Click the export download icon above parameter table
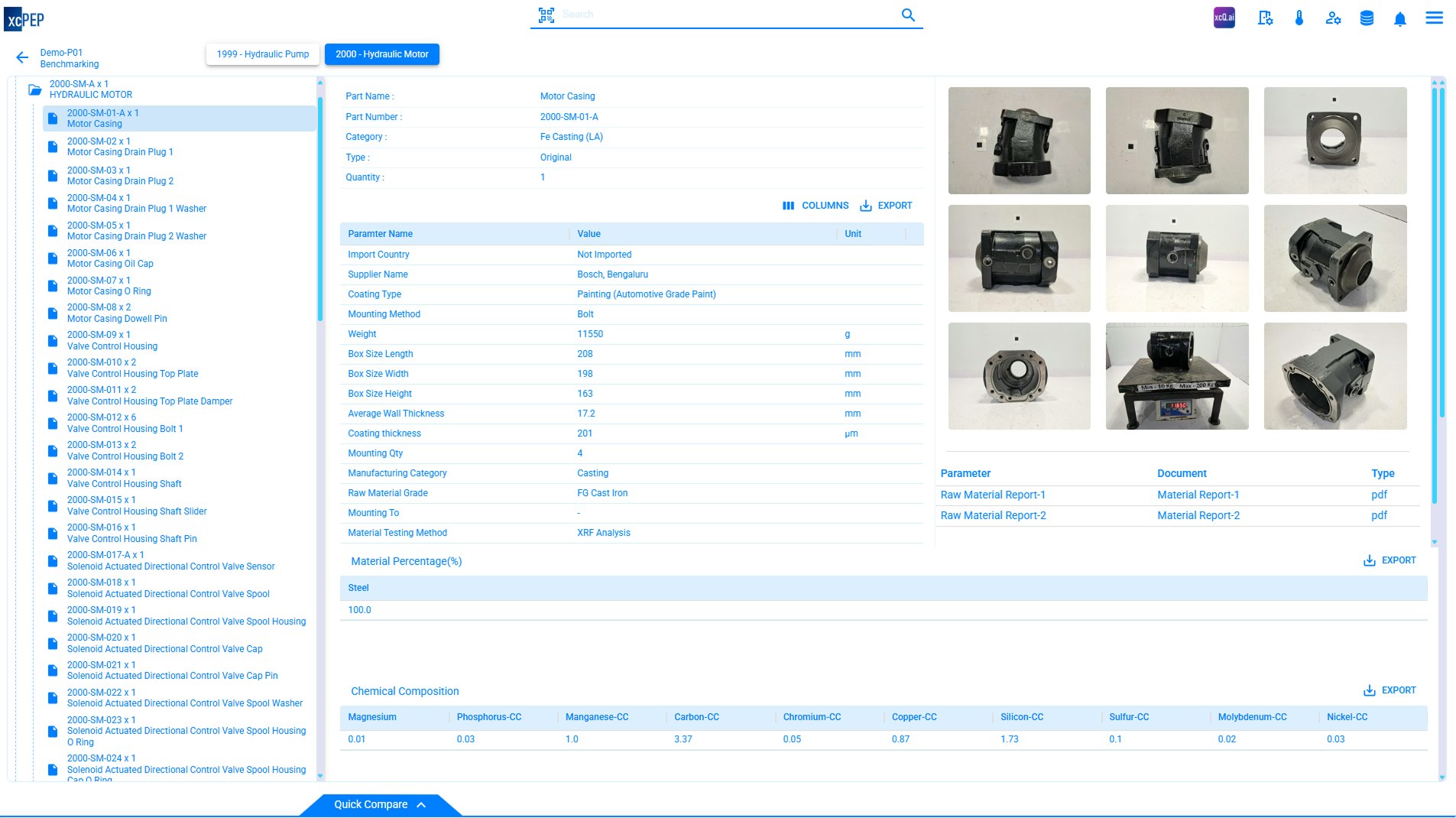The height and width of the screenshot is (818, 1456). point(866,206)
